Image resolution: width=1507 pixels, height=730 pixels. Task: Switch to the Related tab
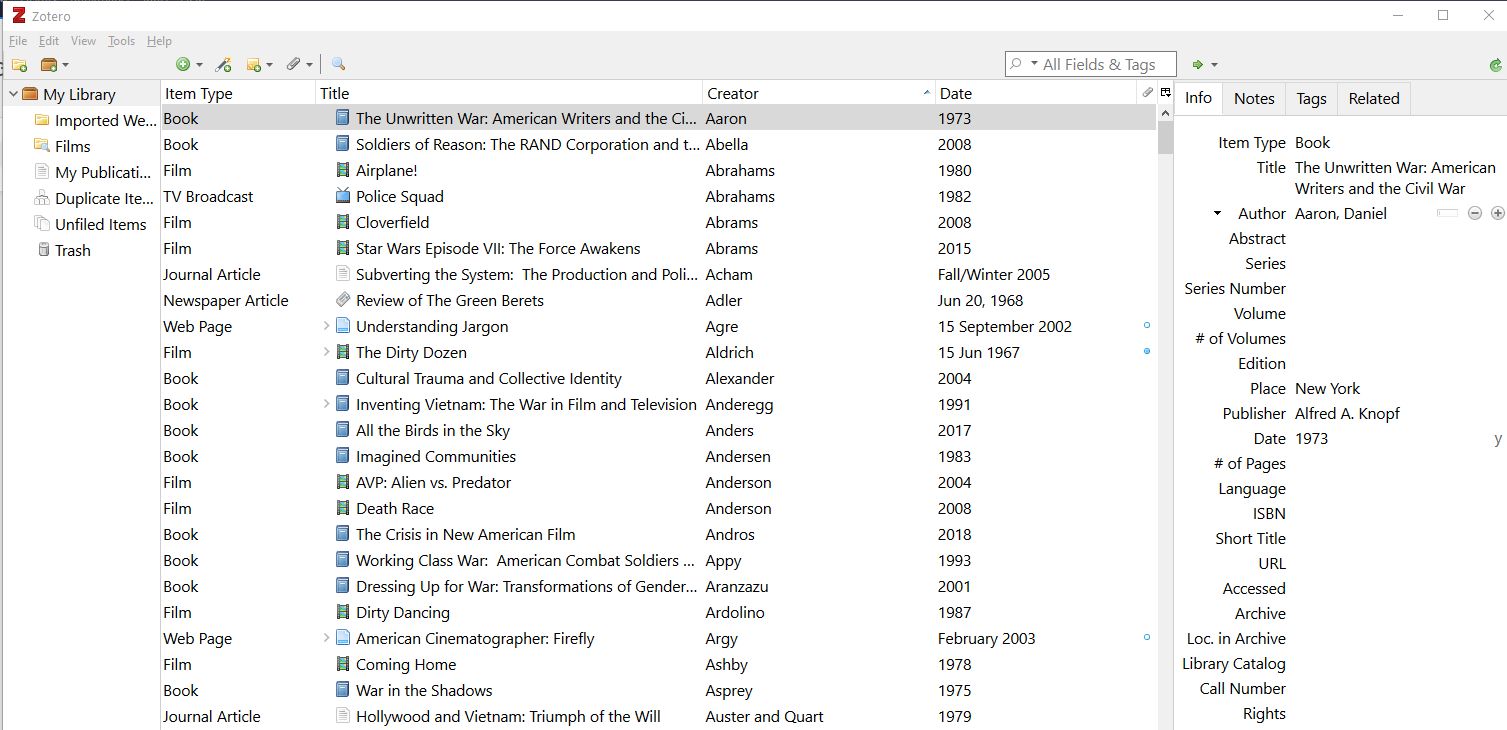click(1374, 98)
